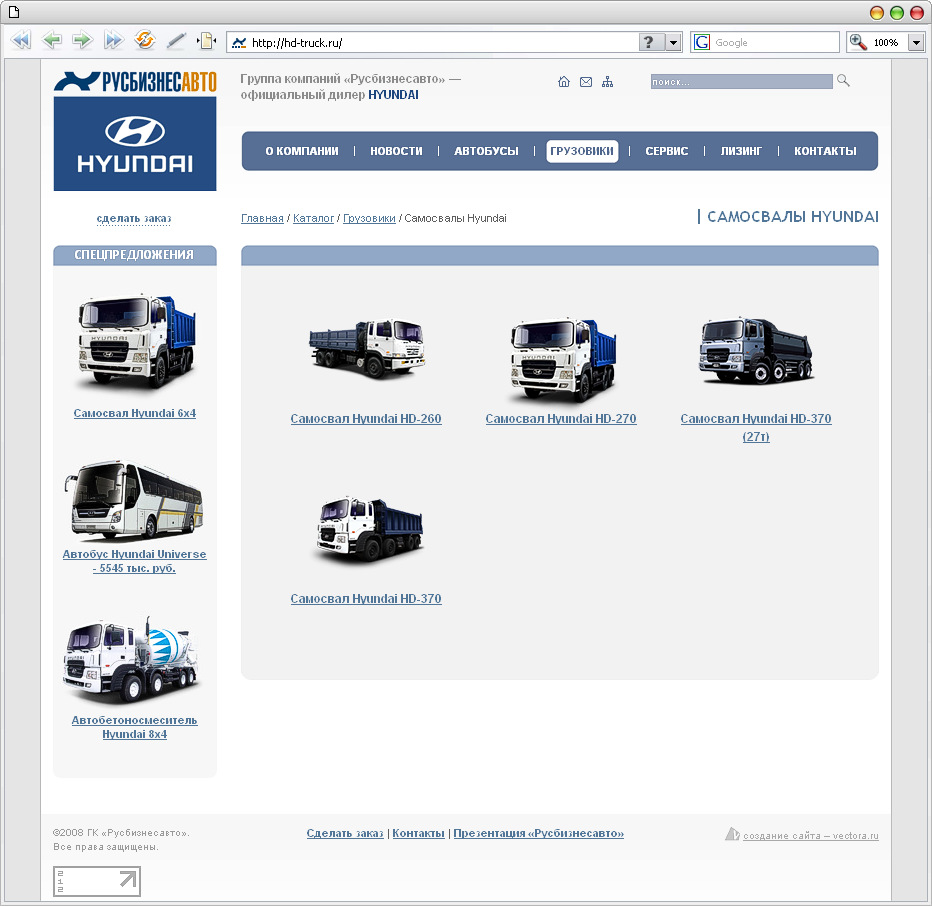Screen dimensions: 932x906
Task: Go to home via the house icon
Action: [x=563, y=81]
